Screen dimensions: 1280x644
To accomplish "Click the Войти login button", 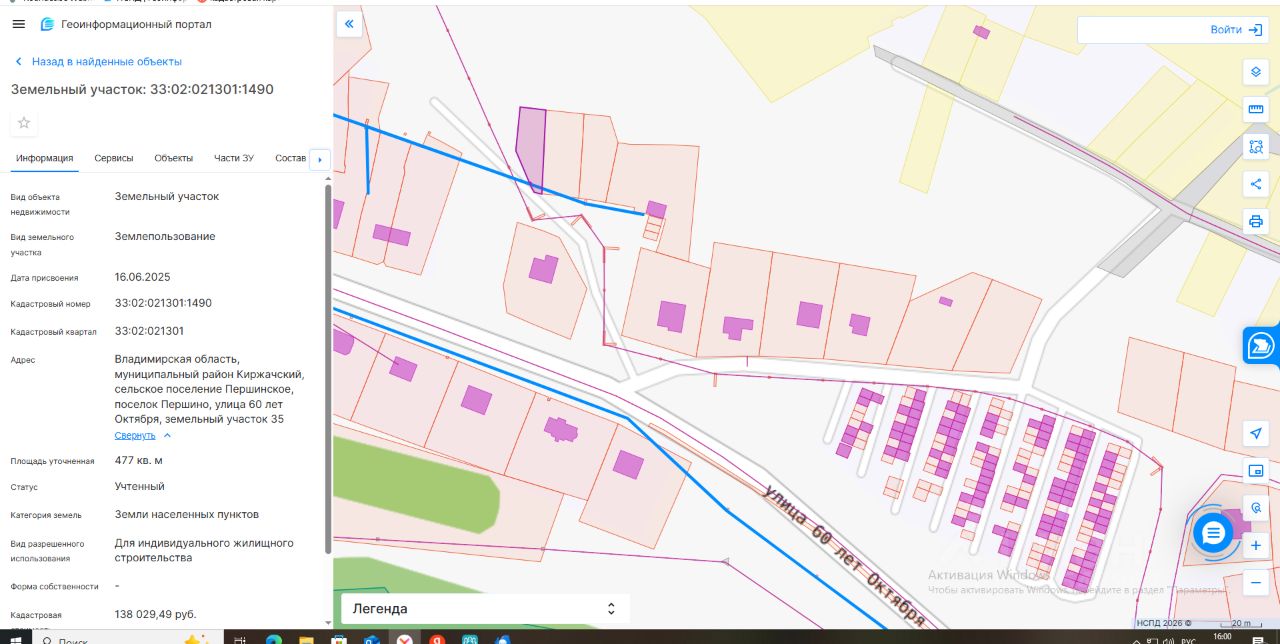I will (x=1236, y=30).
